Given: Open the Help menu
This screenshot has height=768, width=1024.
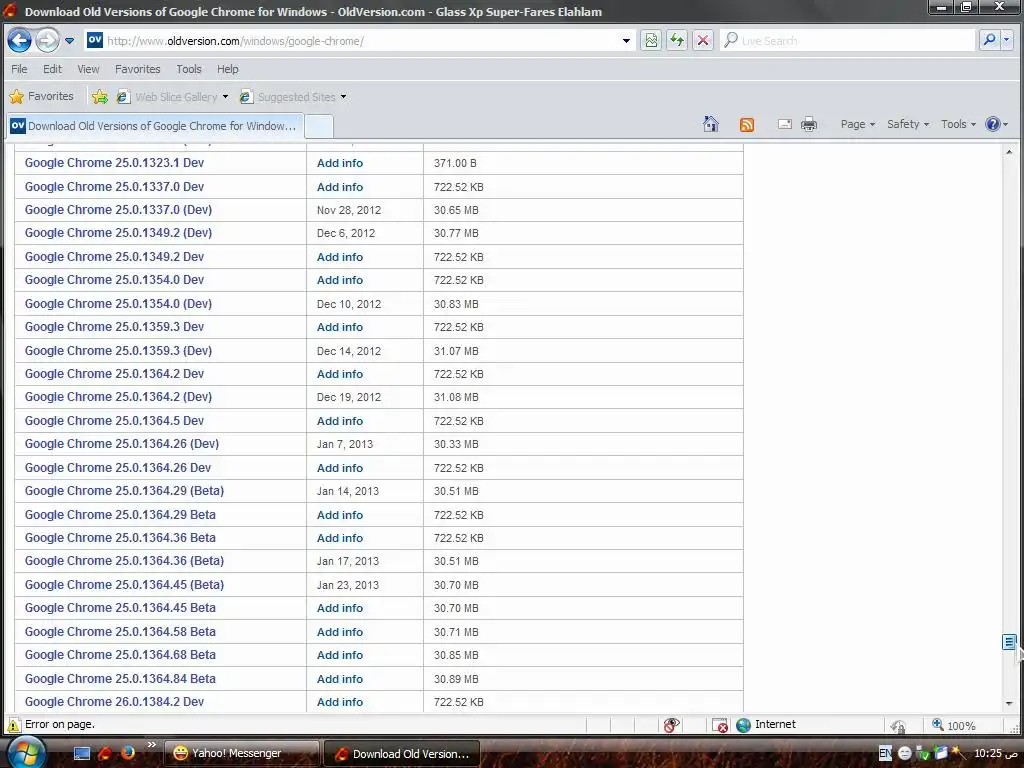Looking at the screenshot, I should [x=227, y=69].
